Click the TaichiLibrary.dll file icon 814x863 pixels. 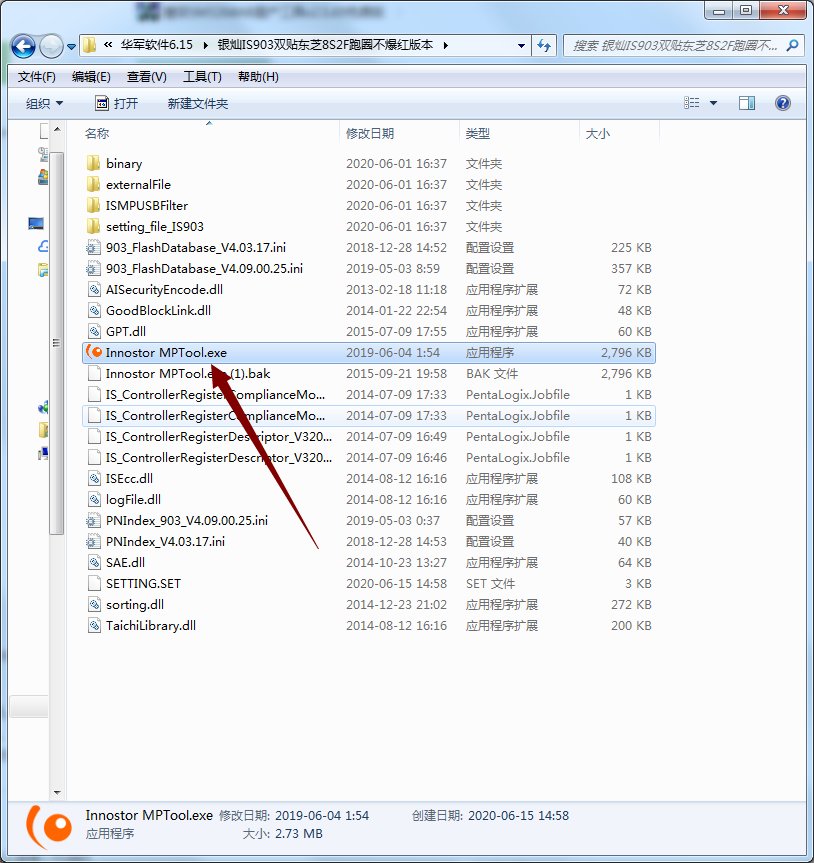94,625
